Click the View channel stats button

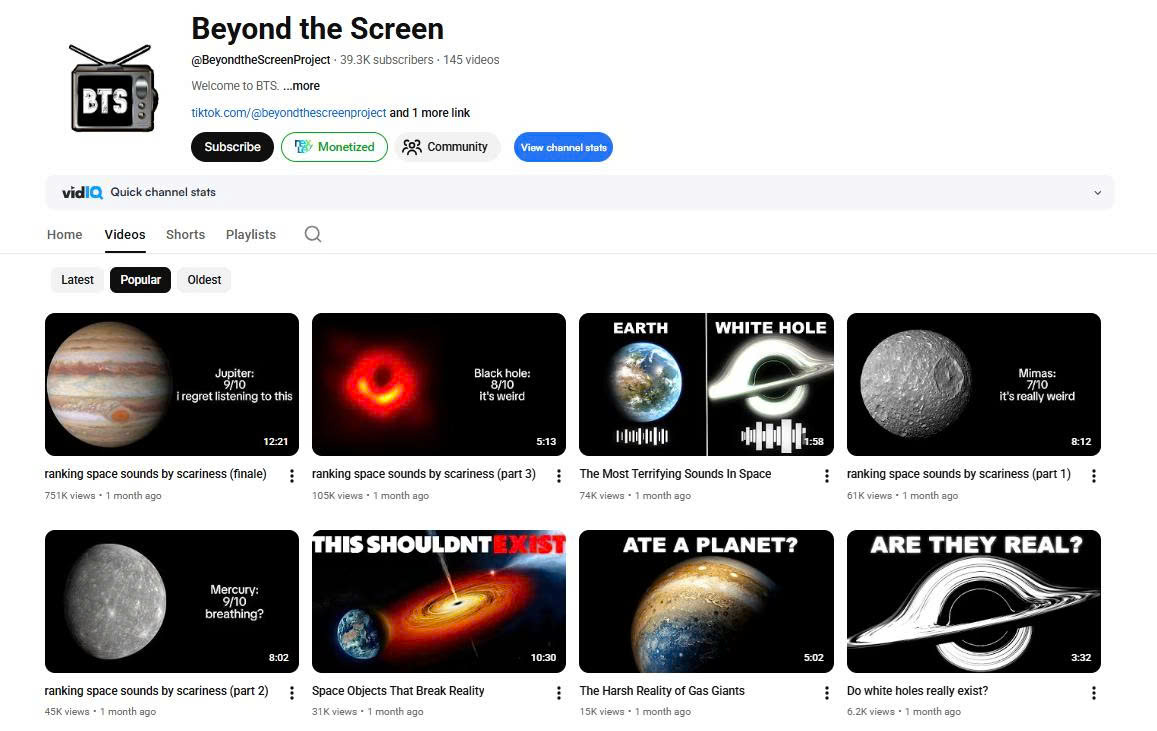pos(563,147)
